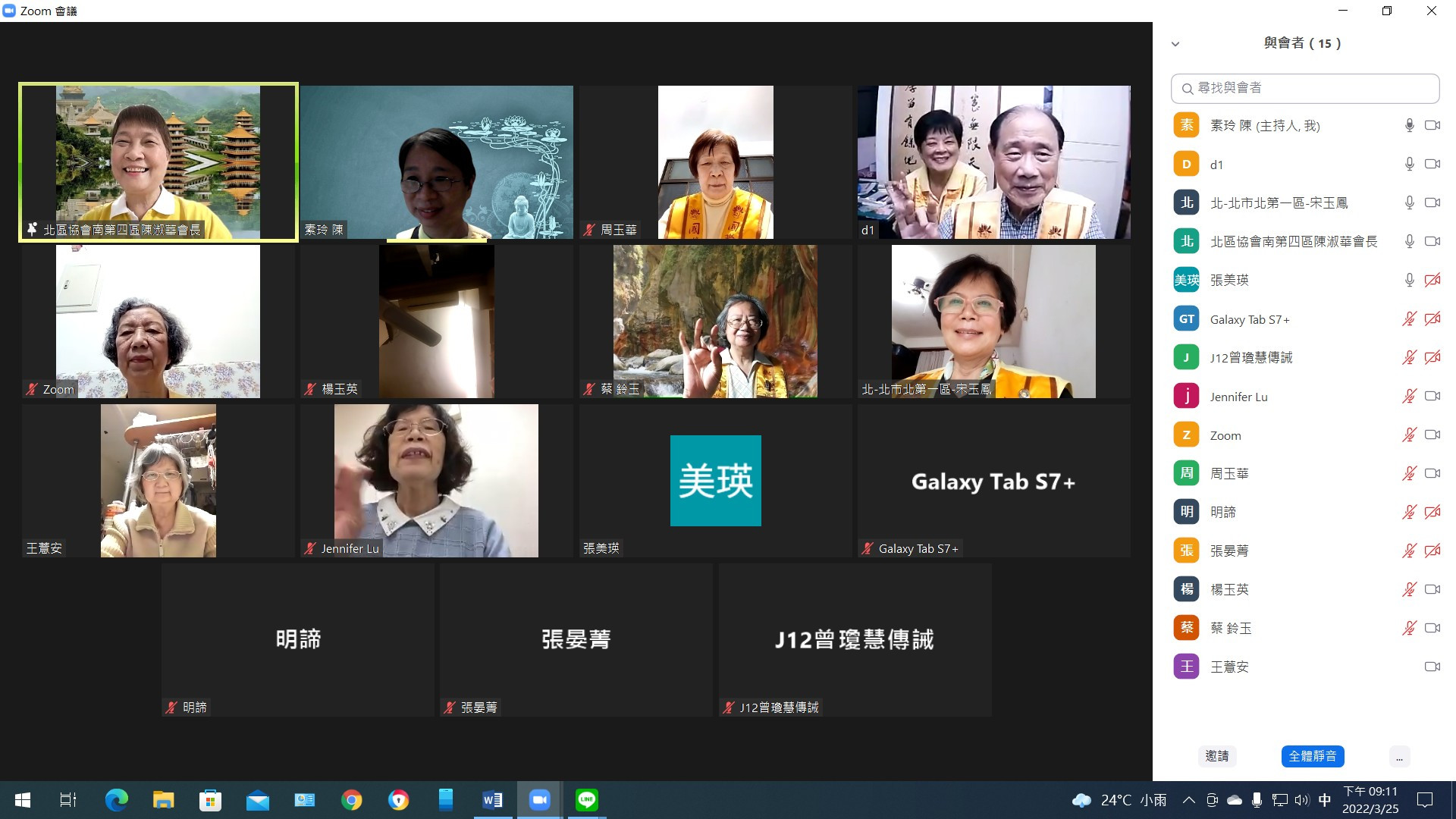This screenshot has height=819, width=1456.
Task: Click muted microphone icon for Jennifer Lu
Action: tap(1409, 396)
